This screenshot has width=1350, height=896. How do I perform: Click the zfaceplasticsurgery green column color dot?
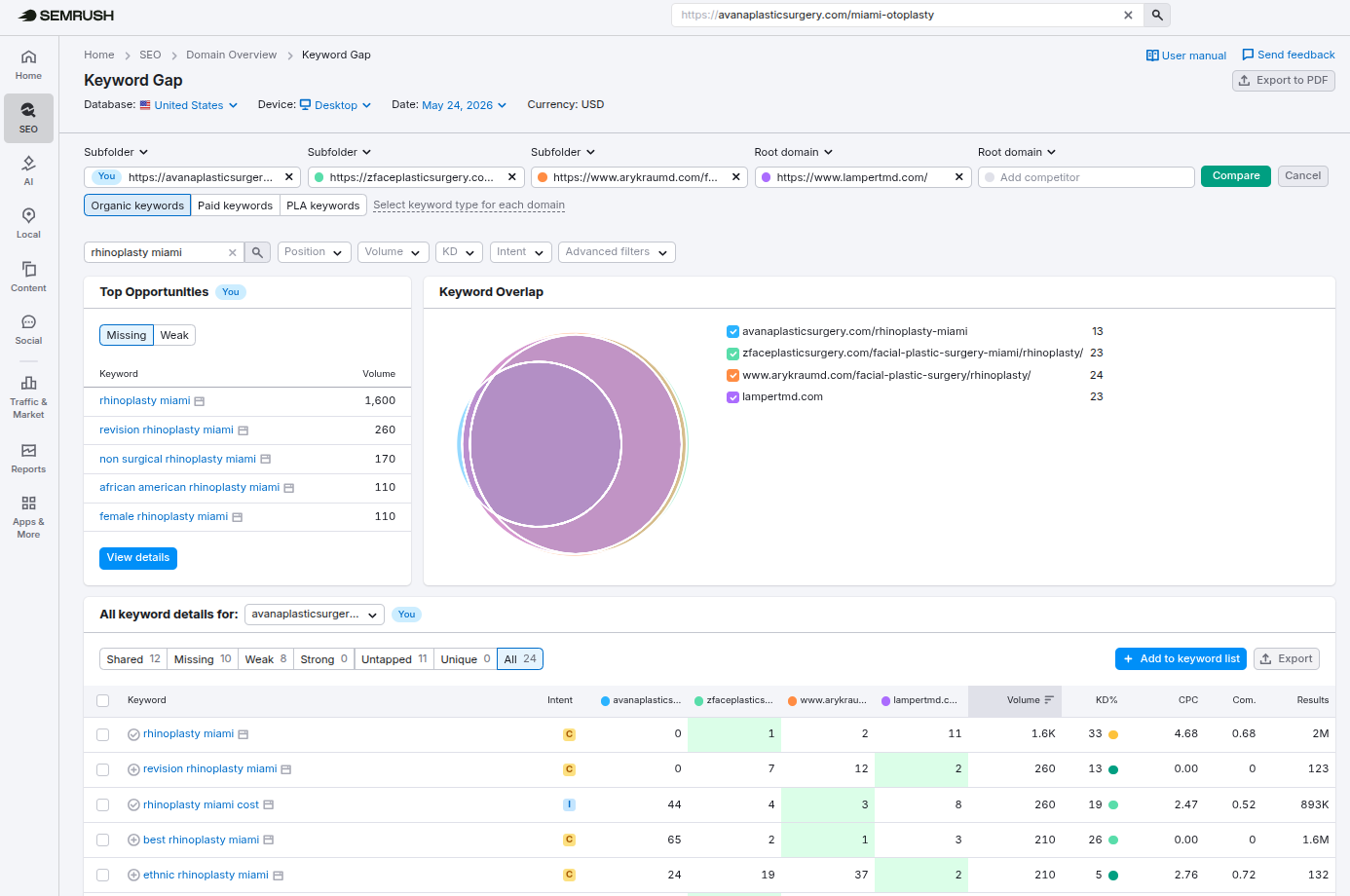point(699,701)
